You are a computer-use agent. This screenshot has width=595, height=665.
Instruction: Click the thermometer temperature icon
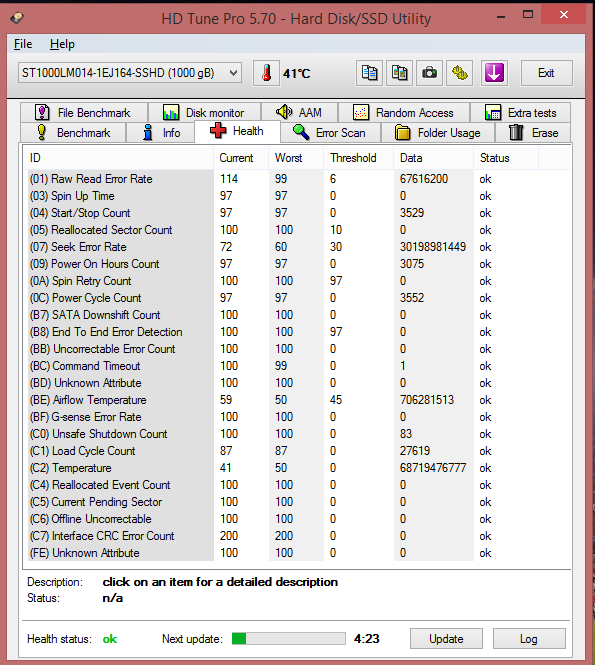point(266,73)
